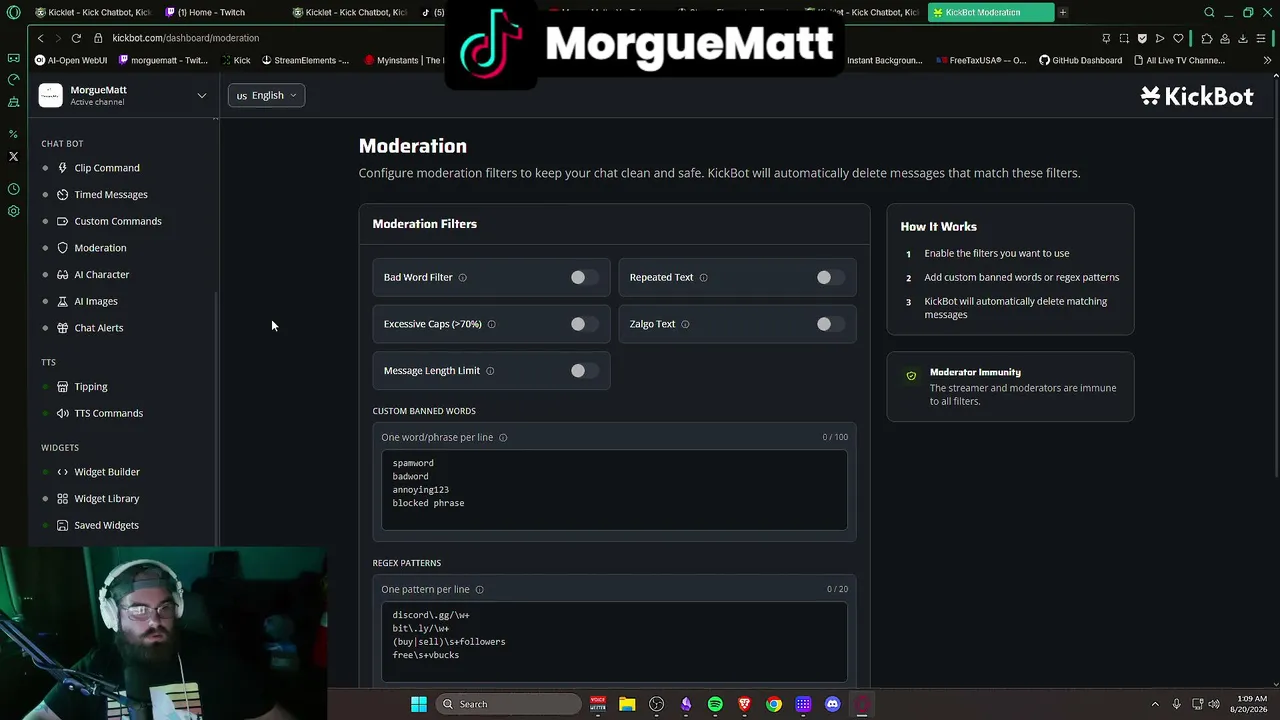1280x720 pixels.
Task: Click the taskbar clock and date
Action: click(1251, 704)
